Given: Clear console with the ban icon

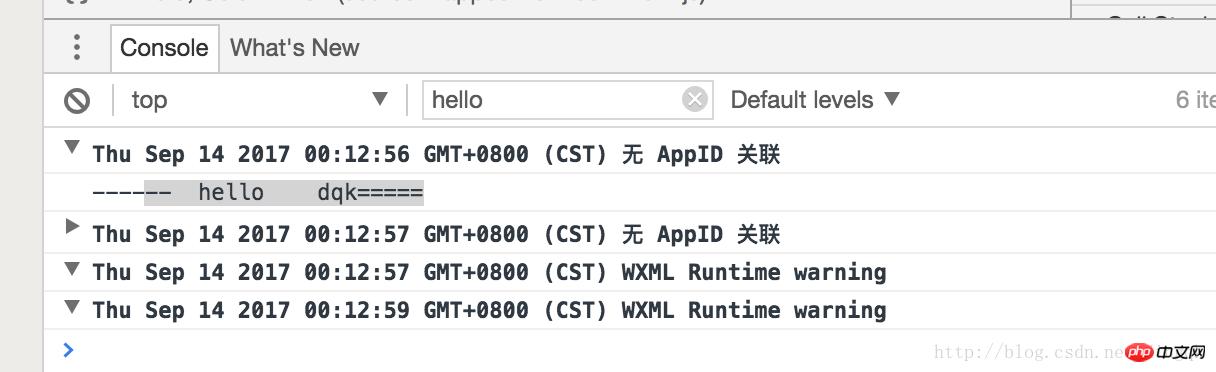Looking at the screenshot, I should click(x=77, y=100).
